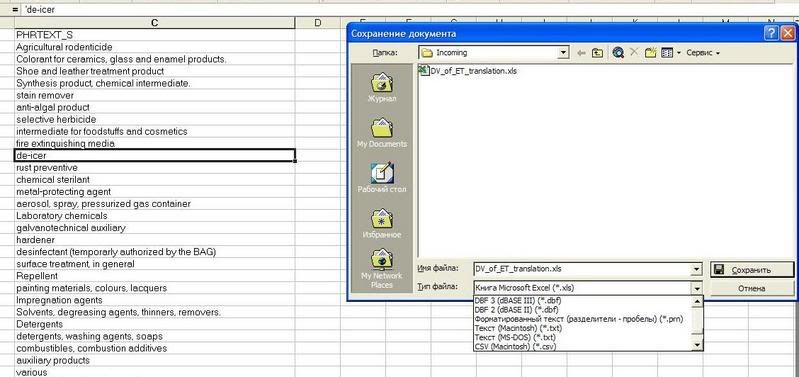
Task: Click the Имя файла filename field
Action: click(x=582, y=269)
